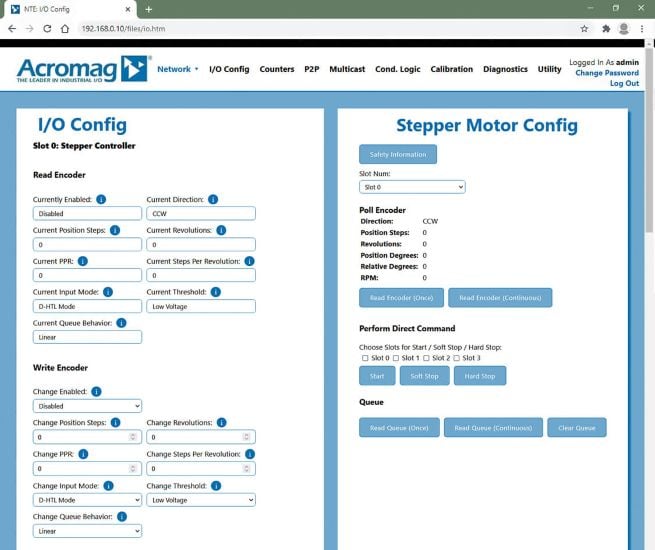This screenshot has width=655, height=550.
Task: Bookmark this page with the star icon
Action: click(584, 29)
